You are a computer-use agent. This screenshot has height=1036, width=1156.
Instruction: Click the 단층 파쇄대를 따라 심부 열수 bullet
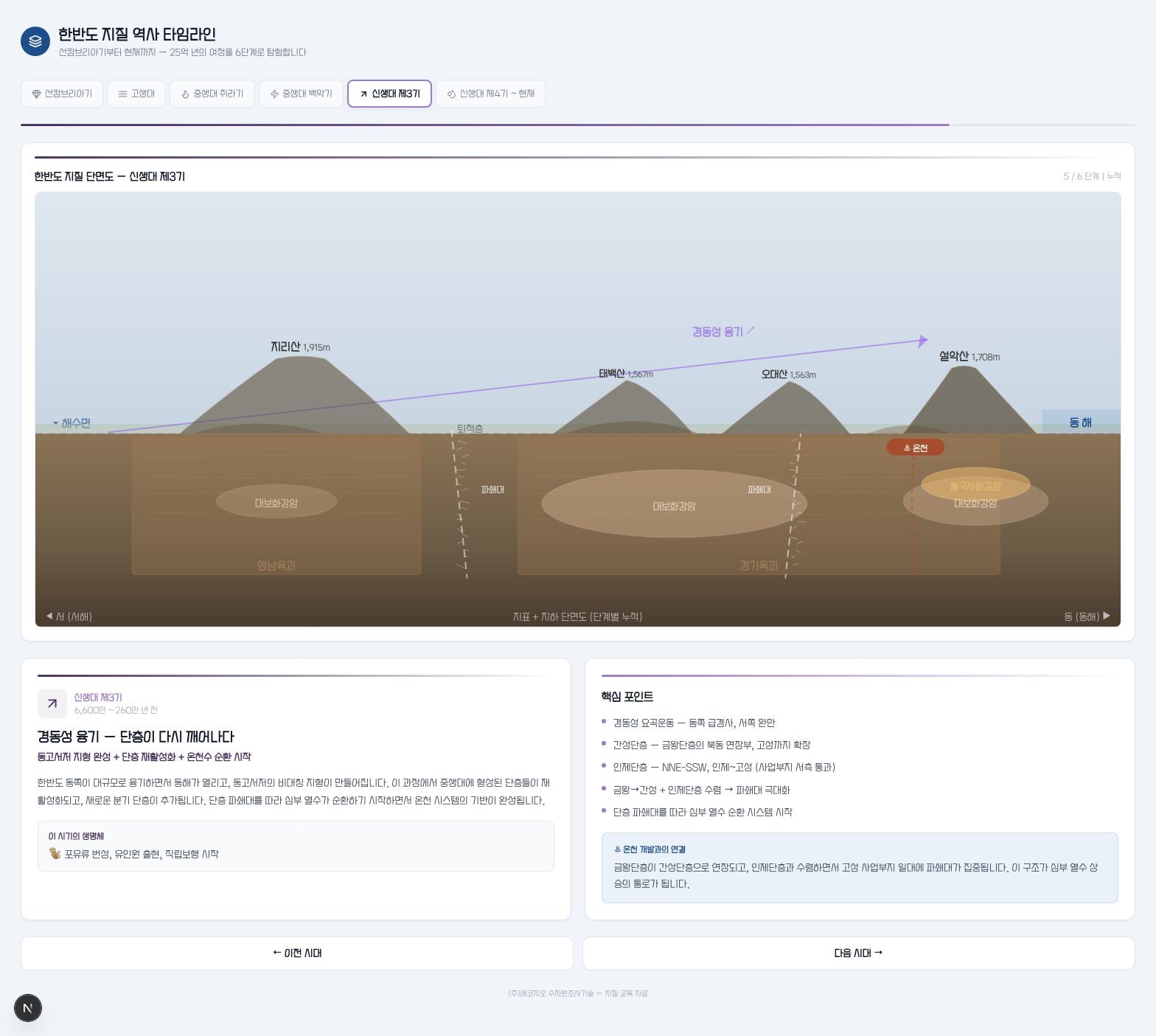tap(703, 813)
